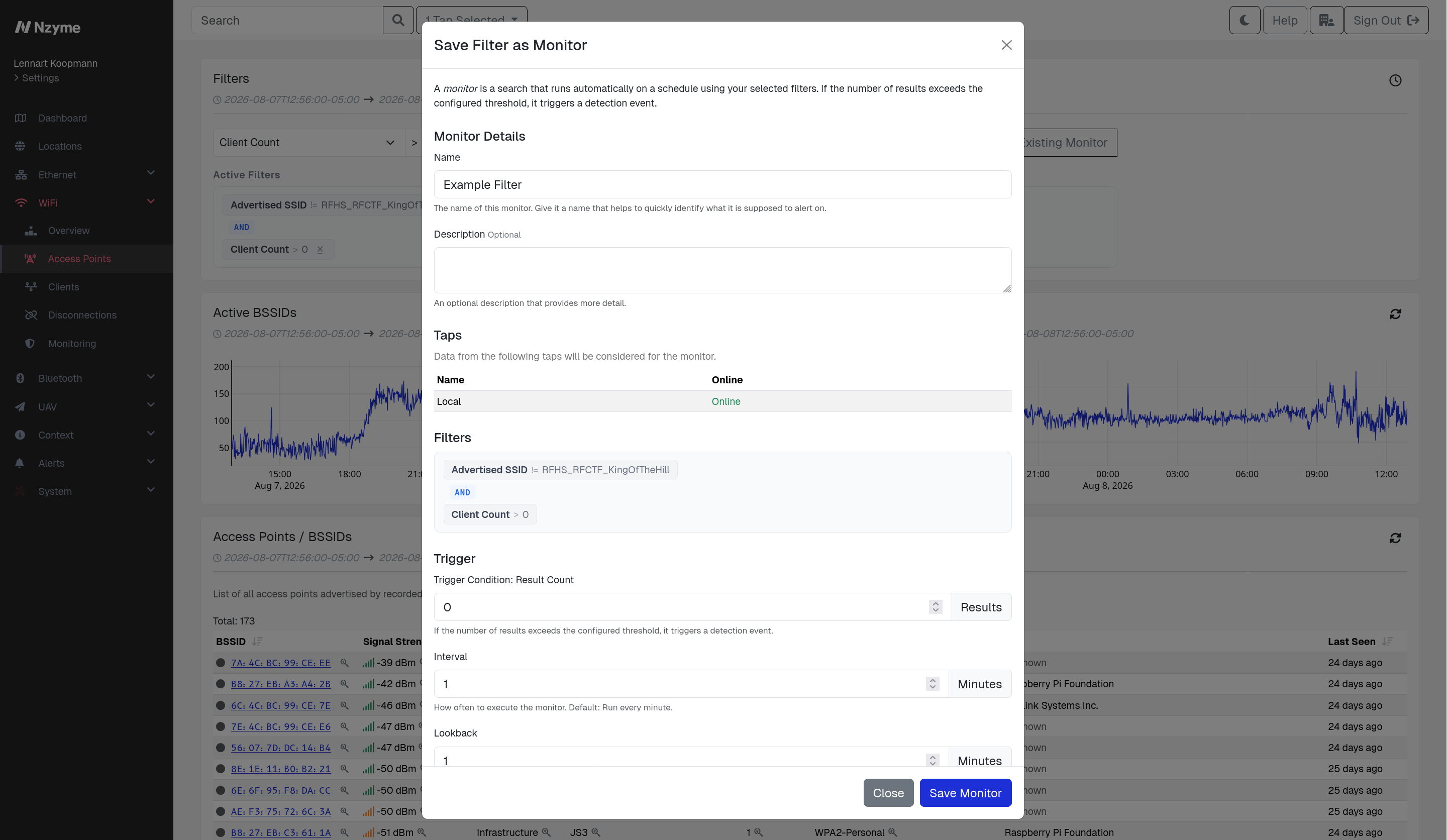This screenshot has width=1447, height=840.
Task: Sort table by BSSID column icon
Action: (x=257, y=642)
